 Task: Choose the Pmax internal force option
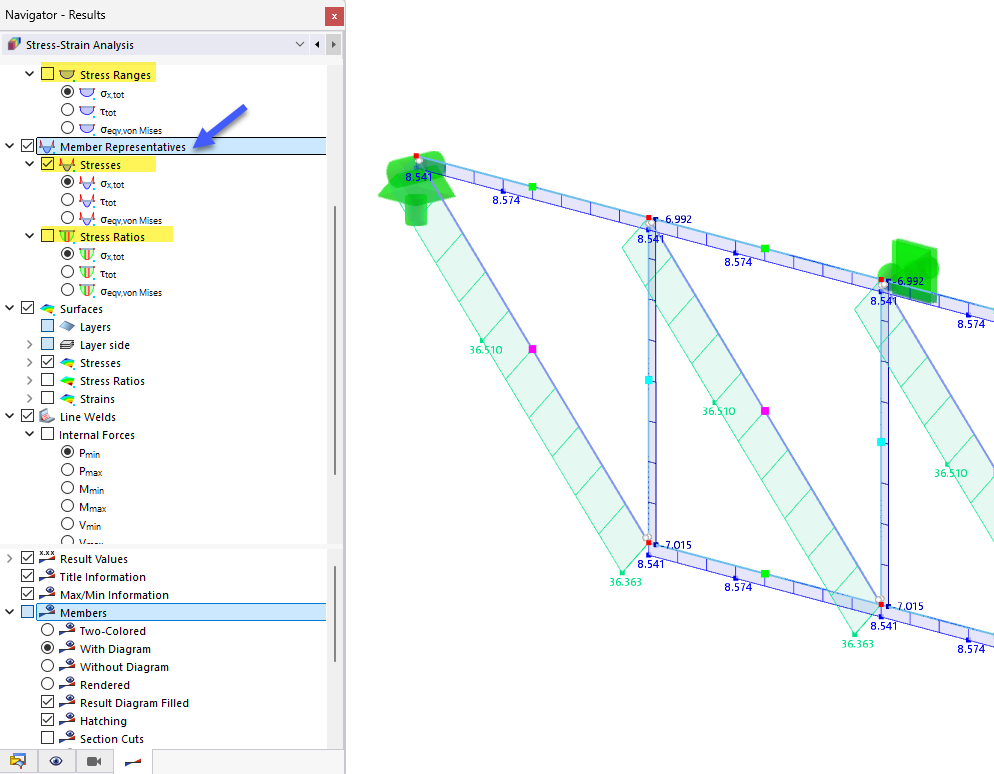point(68,470)
